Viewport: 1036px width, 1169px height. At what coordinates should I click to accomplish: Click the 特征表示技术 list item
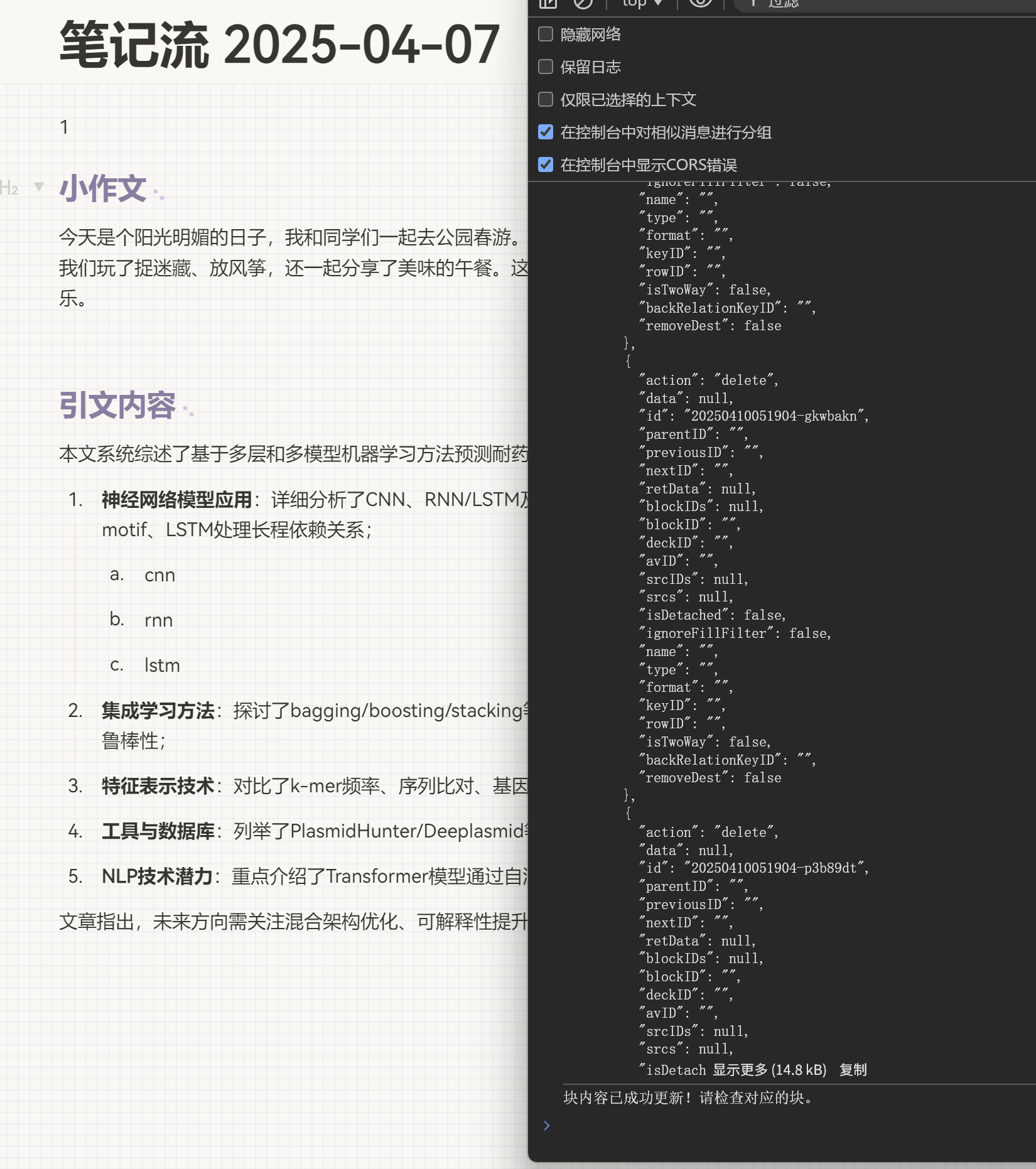(x=315, y=786)
